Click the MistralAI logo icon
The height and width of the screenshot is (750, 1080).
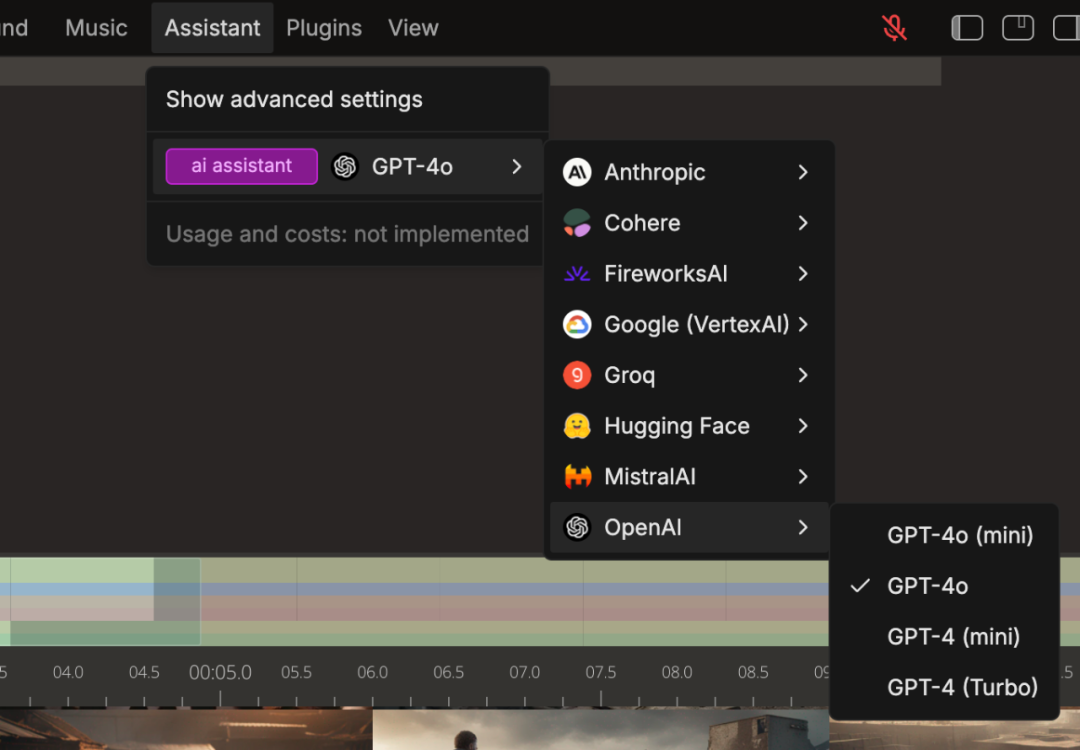tap(577, 477)
